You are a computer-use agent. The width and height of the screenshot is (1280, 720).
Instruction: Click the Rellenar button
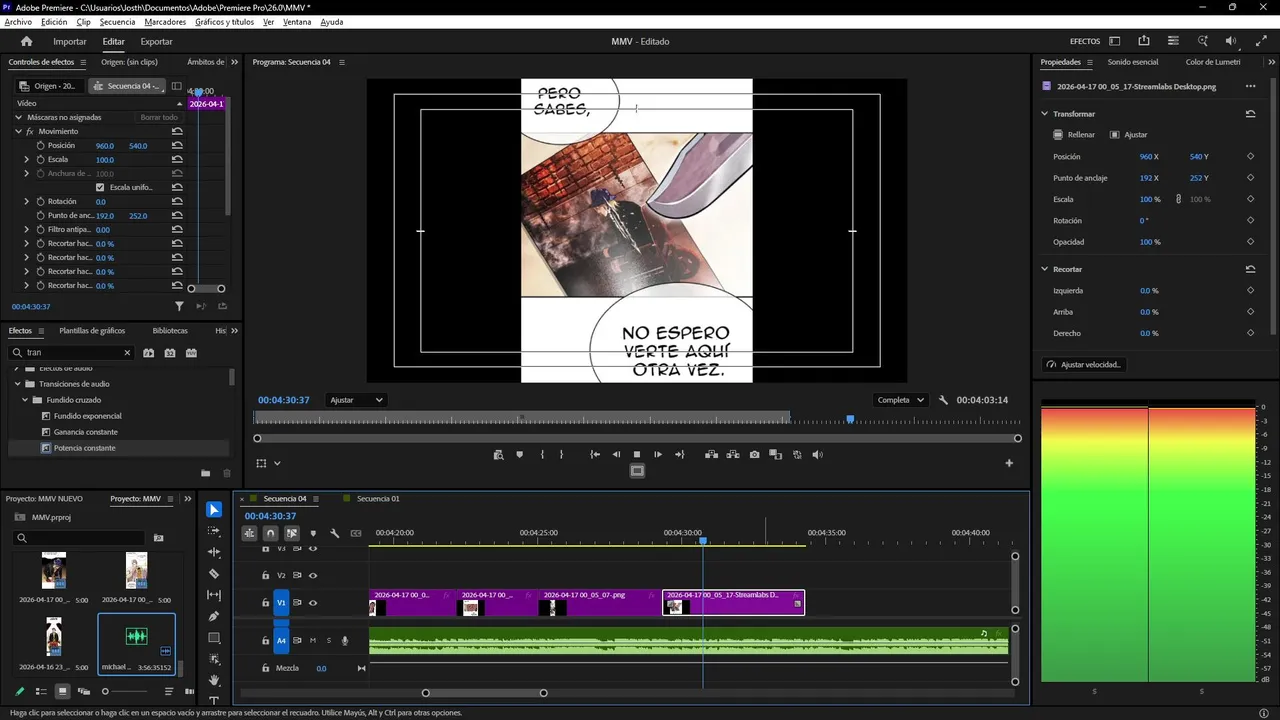coord(1074,135)
